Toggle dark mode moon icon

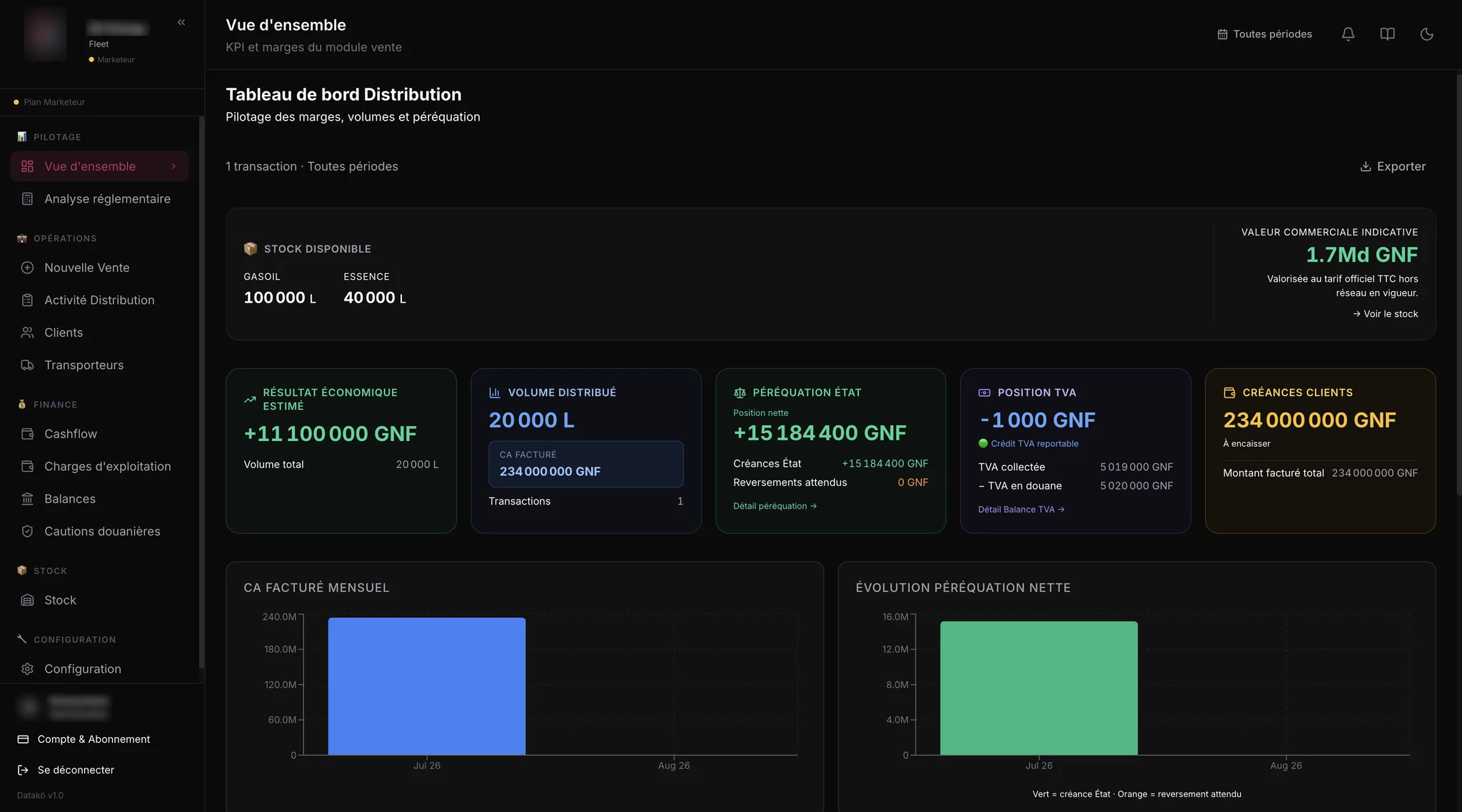1426,34
